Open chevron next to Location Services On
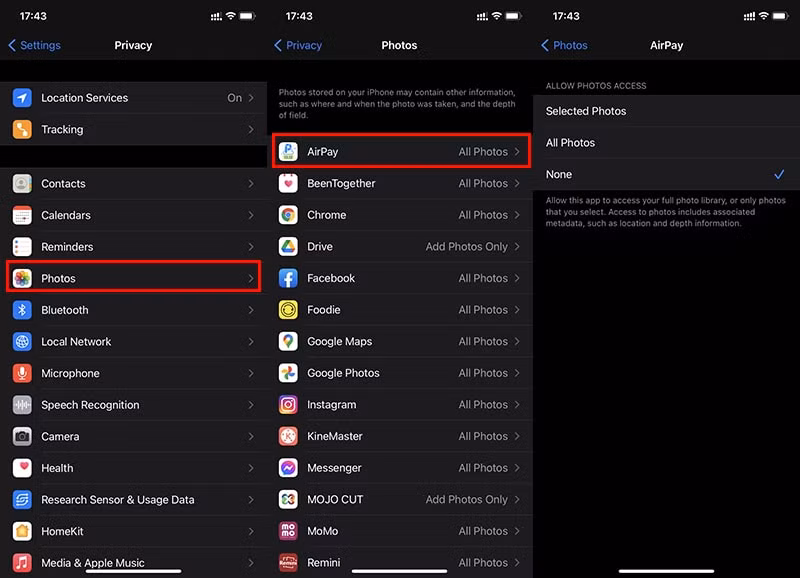 click(x=251, y=98)
